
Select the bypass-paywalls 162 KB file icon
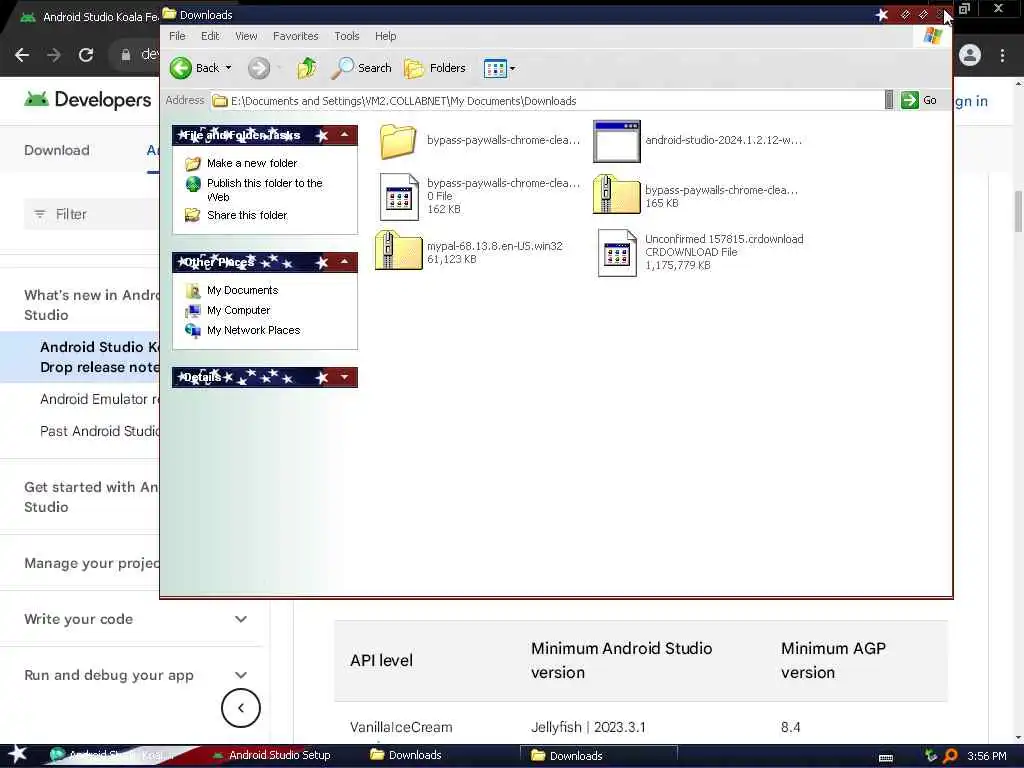(398, 197)
